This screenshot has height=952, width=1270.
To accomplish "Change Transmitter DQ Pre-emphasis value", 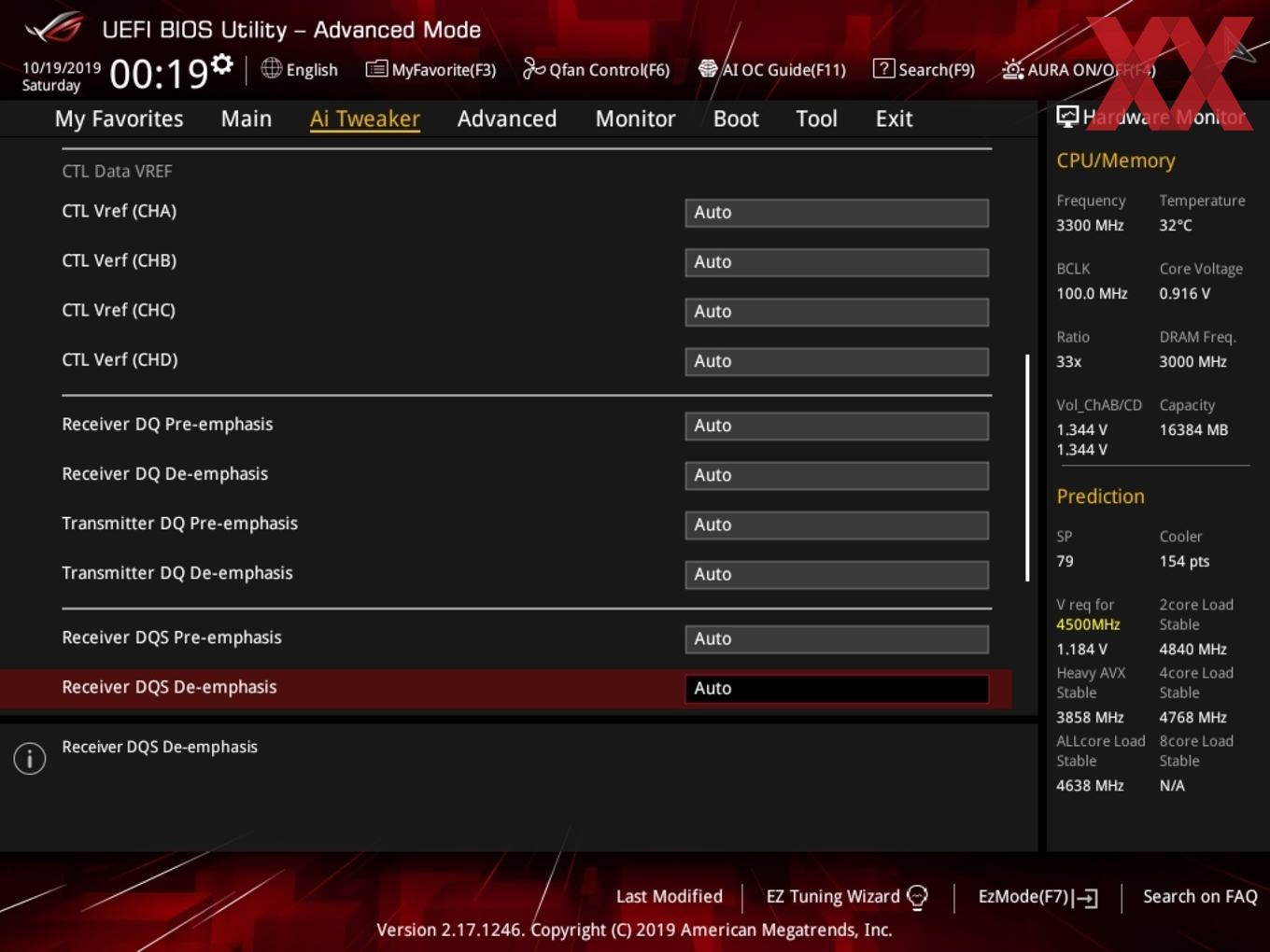I will coord(837,525).
